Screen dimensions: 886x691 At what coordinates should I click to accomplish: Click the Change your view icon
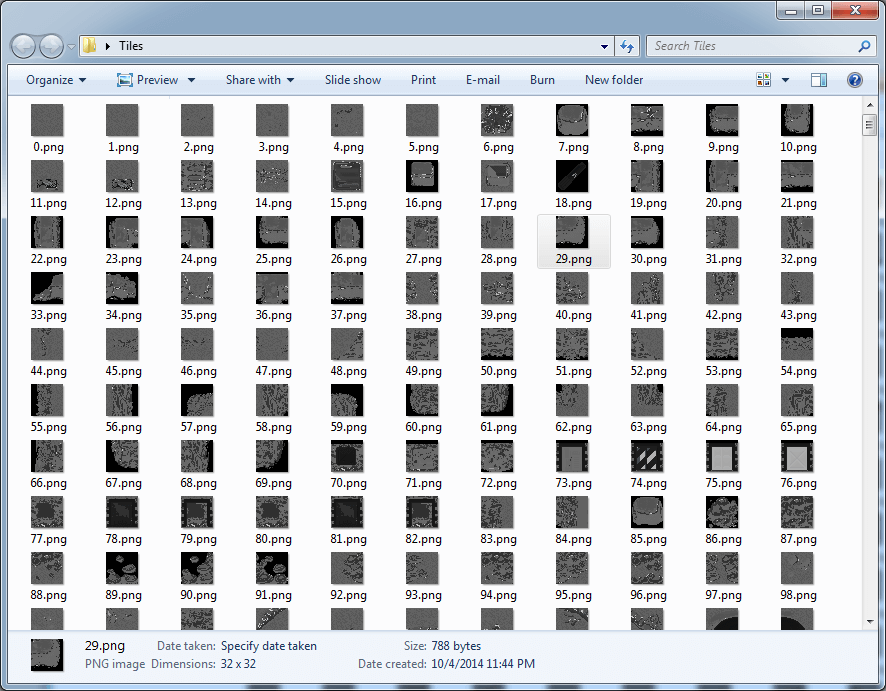(x=764, y=80)
